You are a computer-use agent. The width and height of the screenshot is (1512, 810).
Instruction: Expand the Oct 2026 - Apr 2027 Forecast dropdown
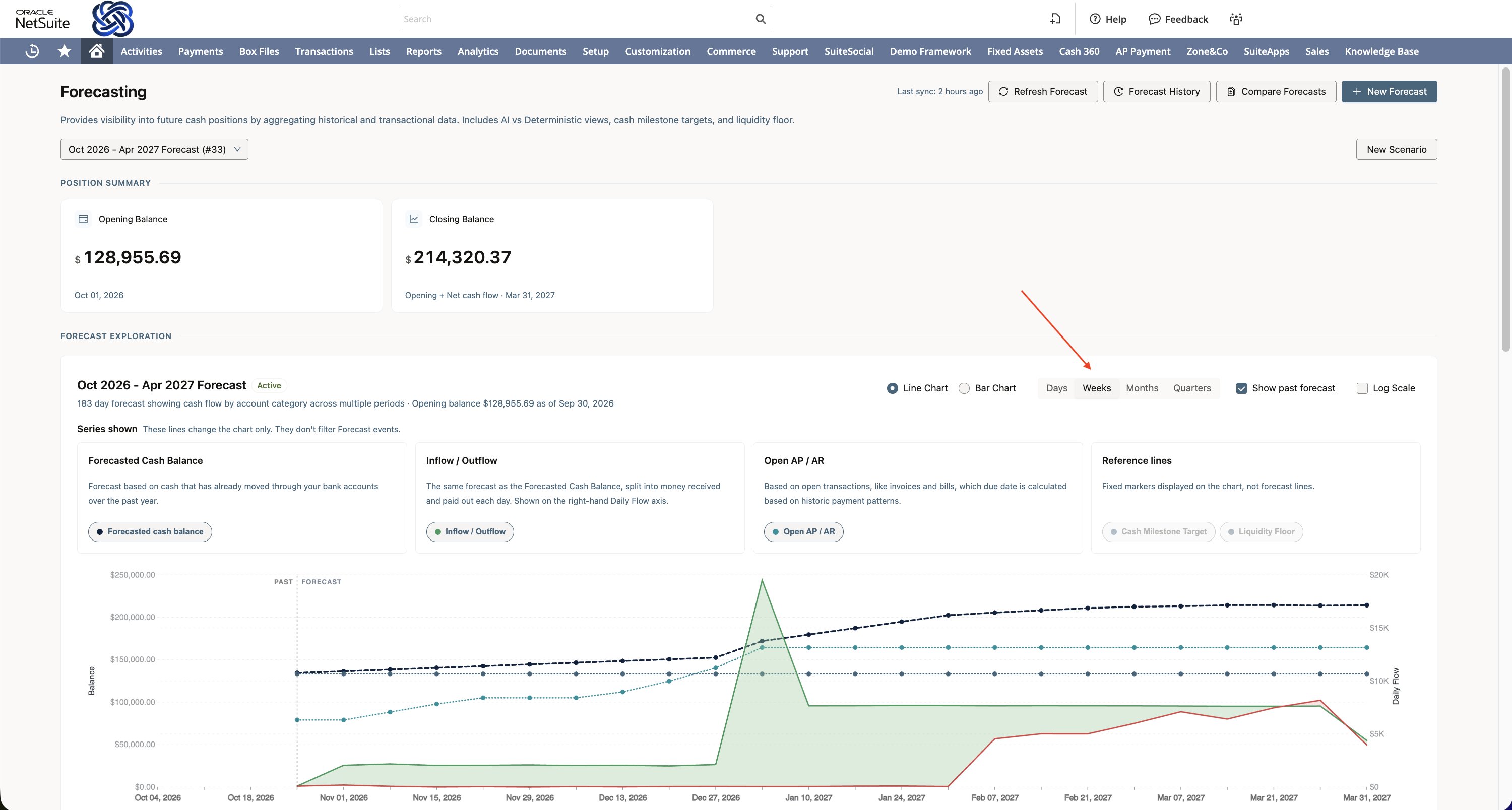[154, 149]
